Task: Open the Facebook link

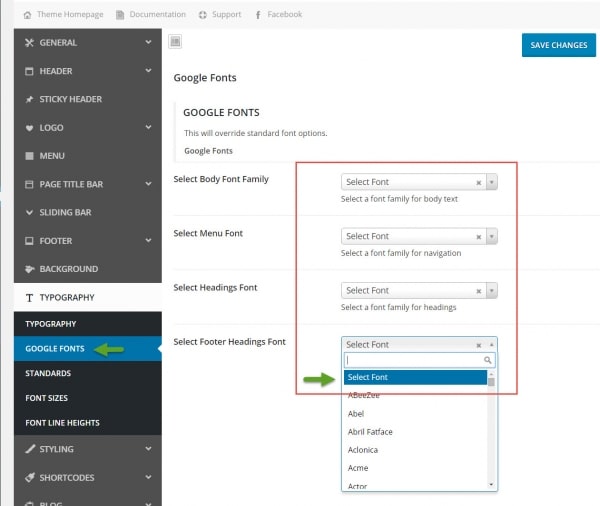Action: (x=285, y=15)
